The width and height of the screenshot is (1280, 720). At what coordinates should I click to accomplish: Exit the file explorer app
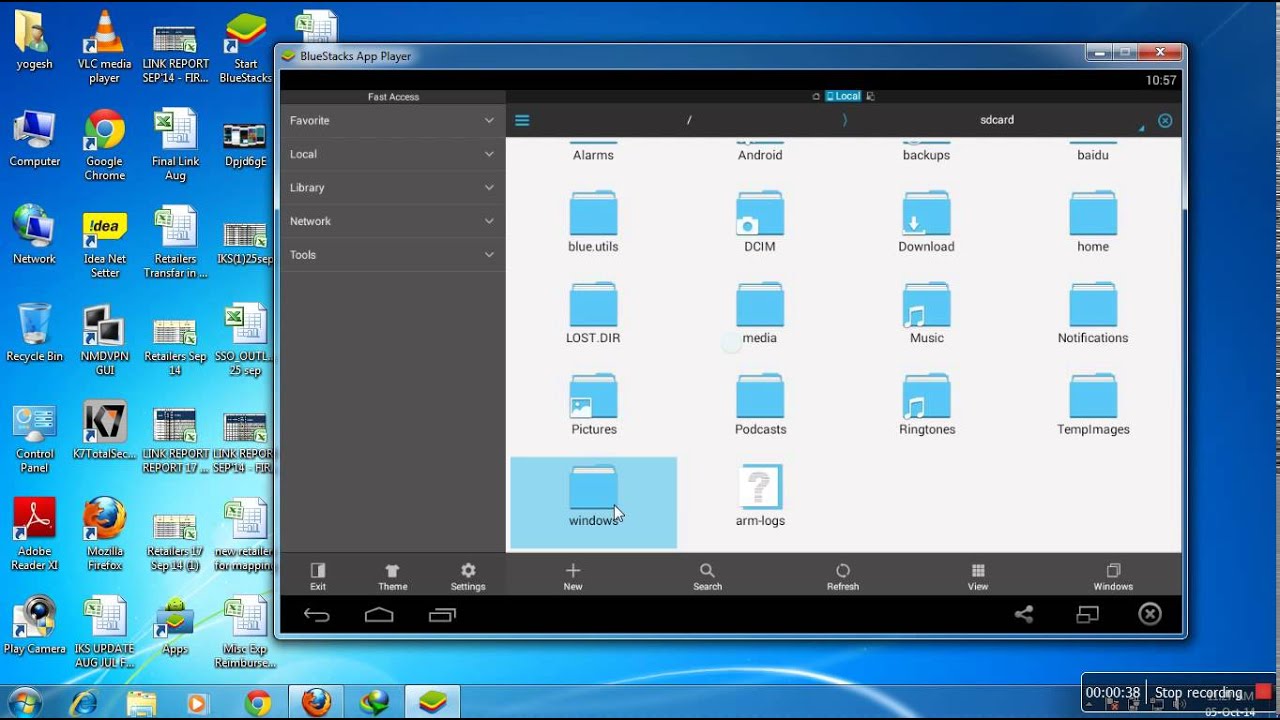click(318, 576)
